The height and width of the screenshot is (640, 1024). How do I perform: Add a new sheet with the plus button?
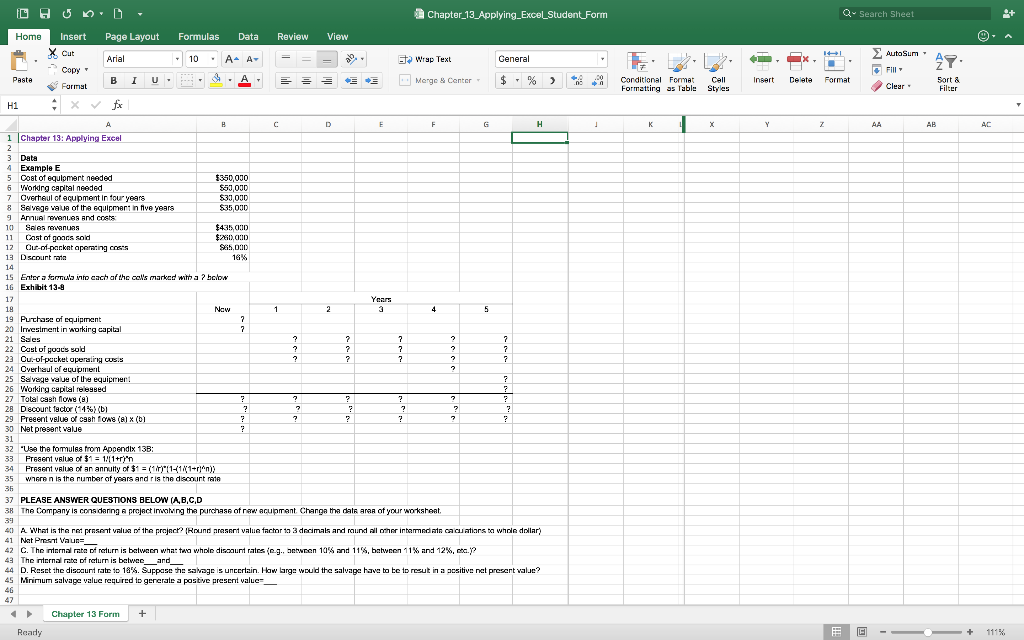point(141,613)
